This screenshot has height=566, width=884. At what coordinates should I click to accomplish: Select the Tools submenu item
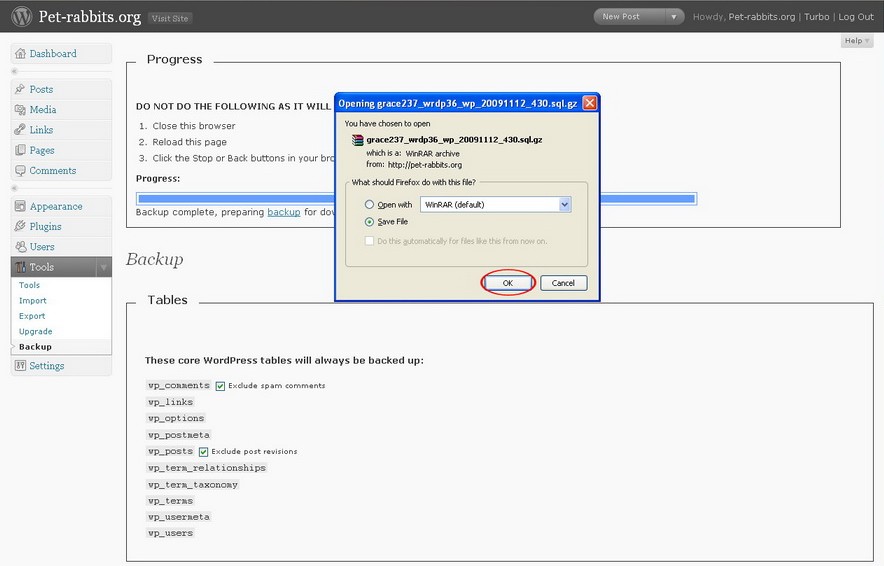[29, 285]
